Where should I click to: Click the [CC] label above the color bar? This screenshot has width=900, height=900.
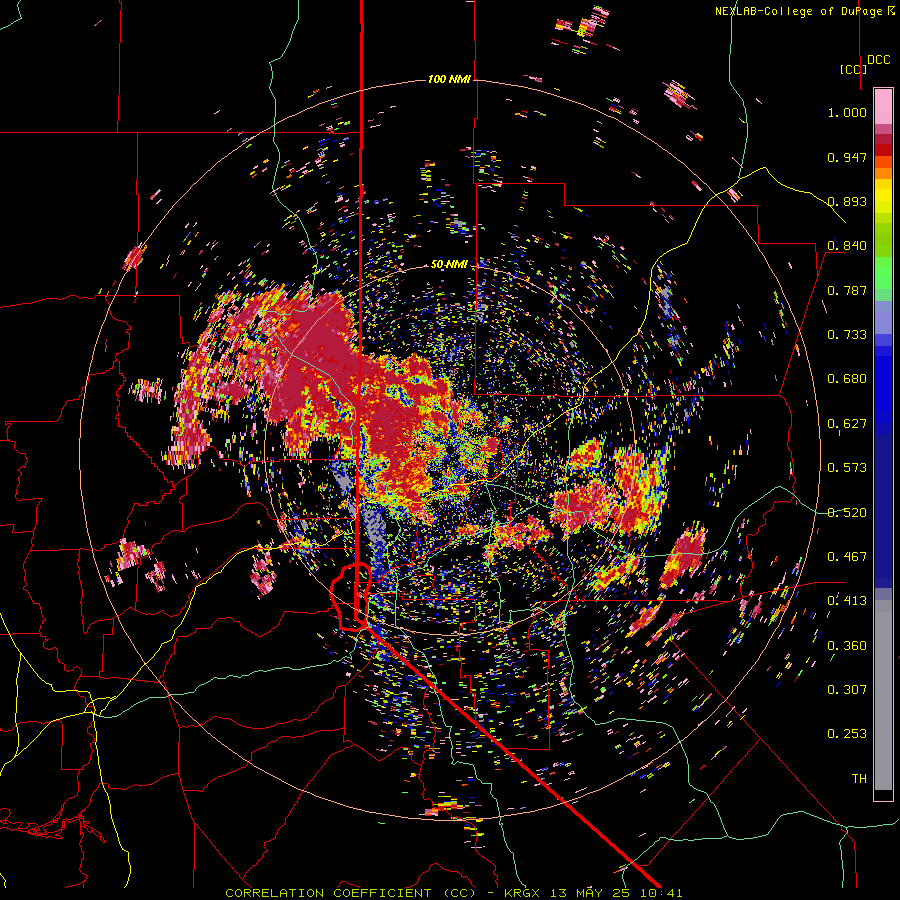click(853, 69)
